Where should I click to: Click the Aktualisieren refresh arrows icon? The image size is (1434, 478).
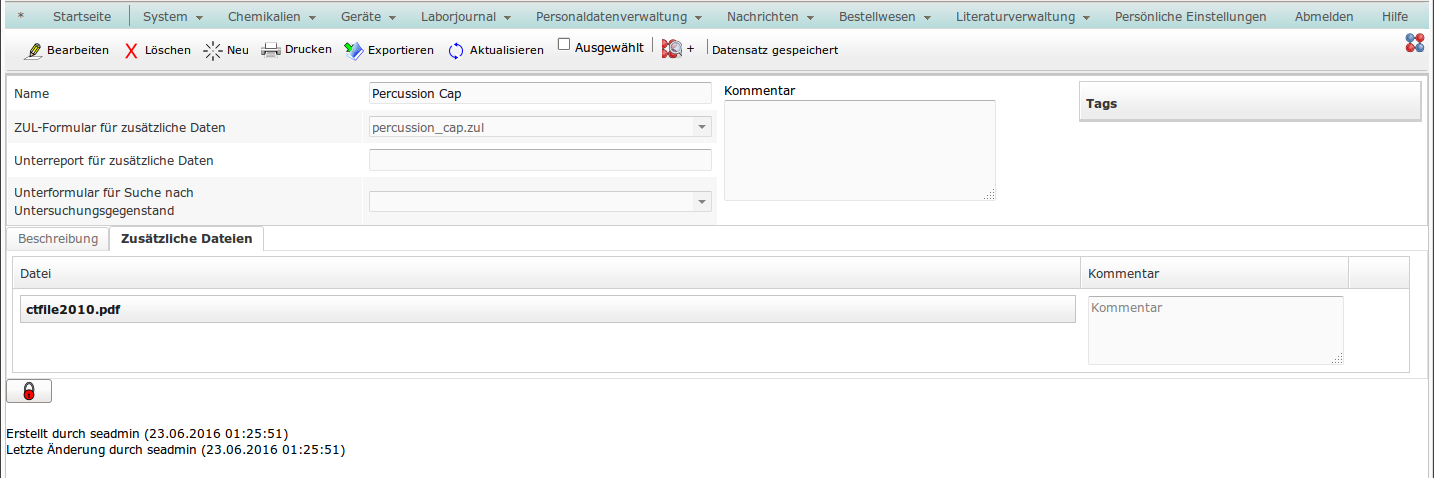(456, 51)
